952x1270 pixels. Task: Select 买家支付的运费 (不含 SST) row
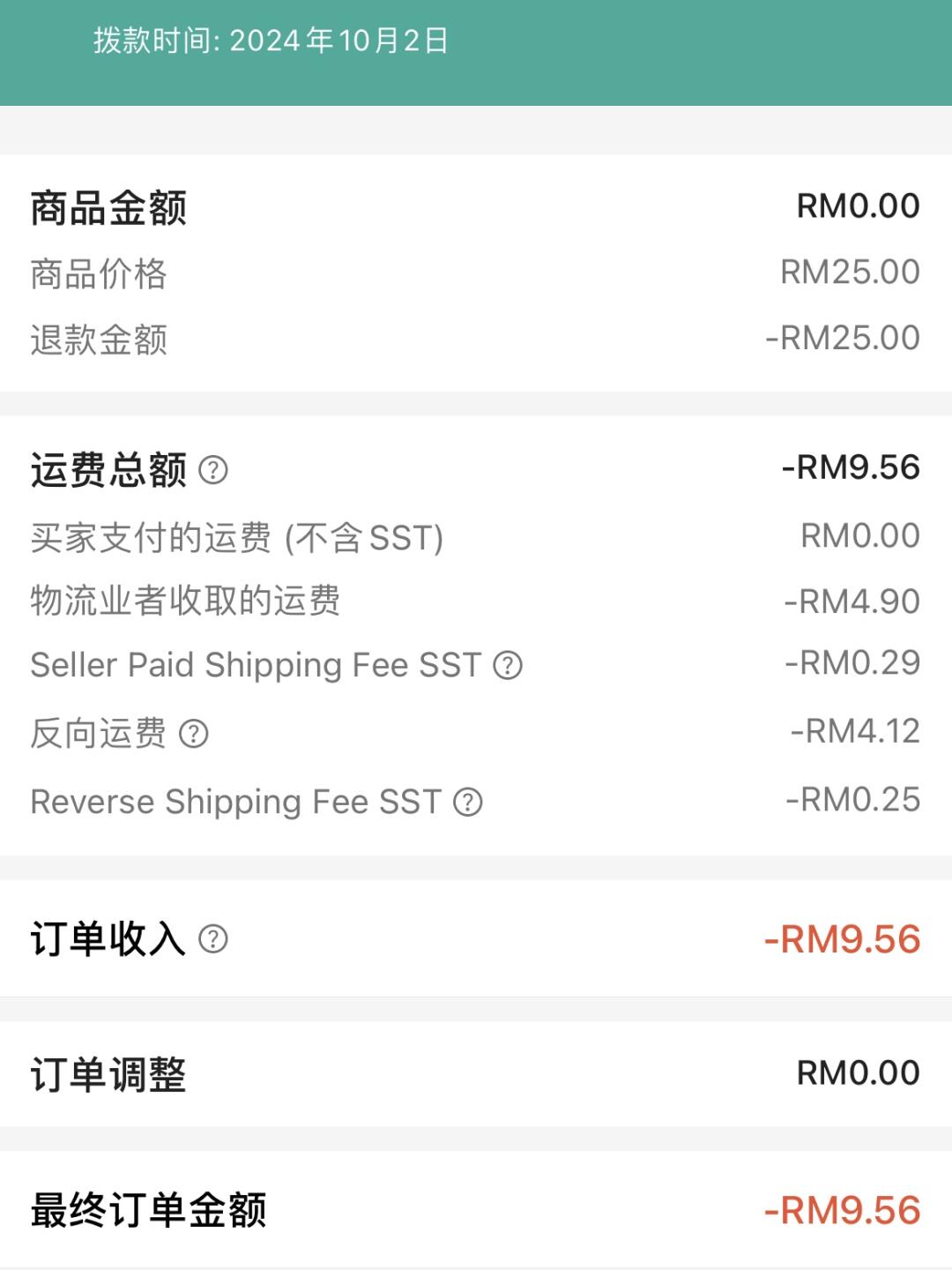point(476,537)
